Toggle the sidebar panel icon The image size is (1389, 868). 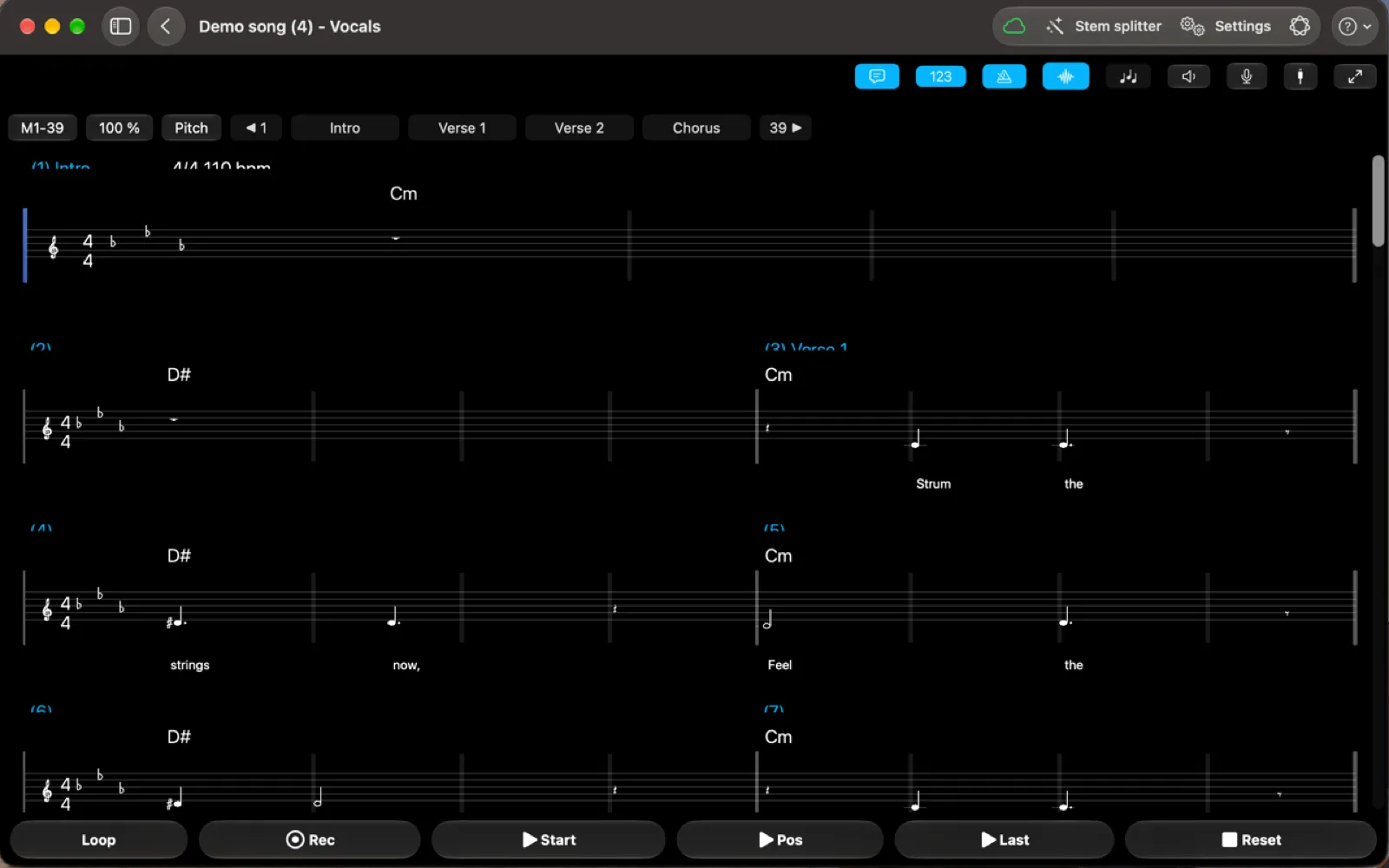click(x=121, y=26)
